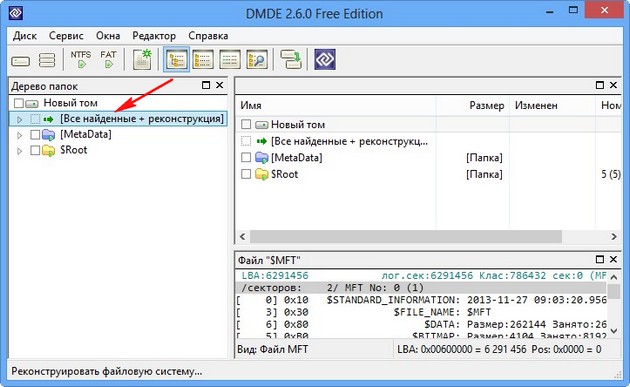Image resolution: width=630 pixels, height=387 pixels.
Task: Expand the $Root tree node
Action: click(19, 152)
